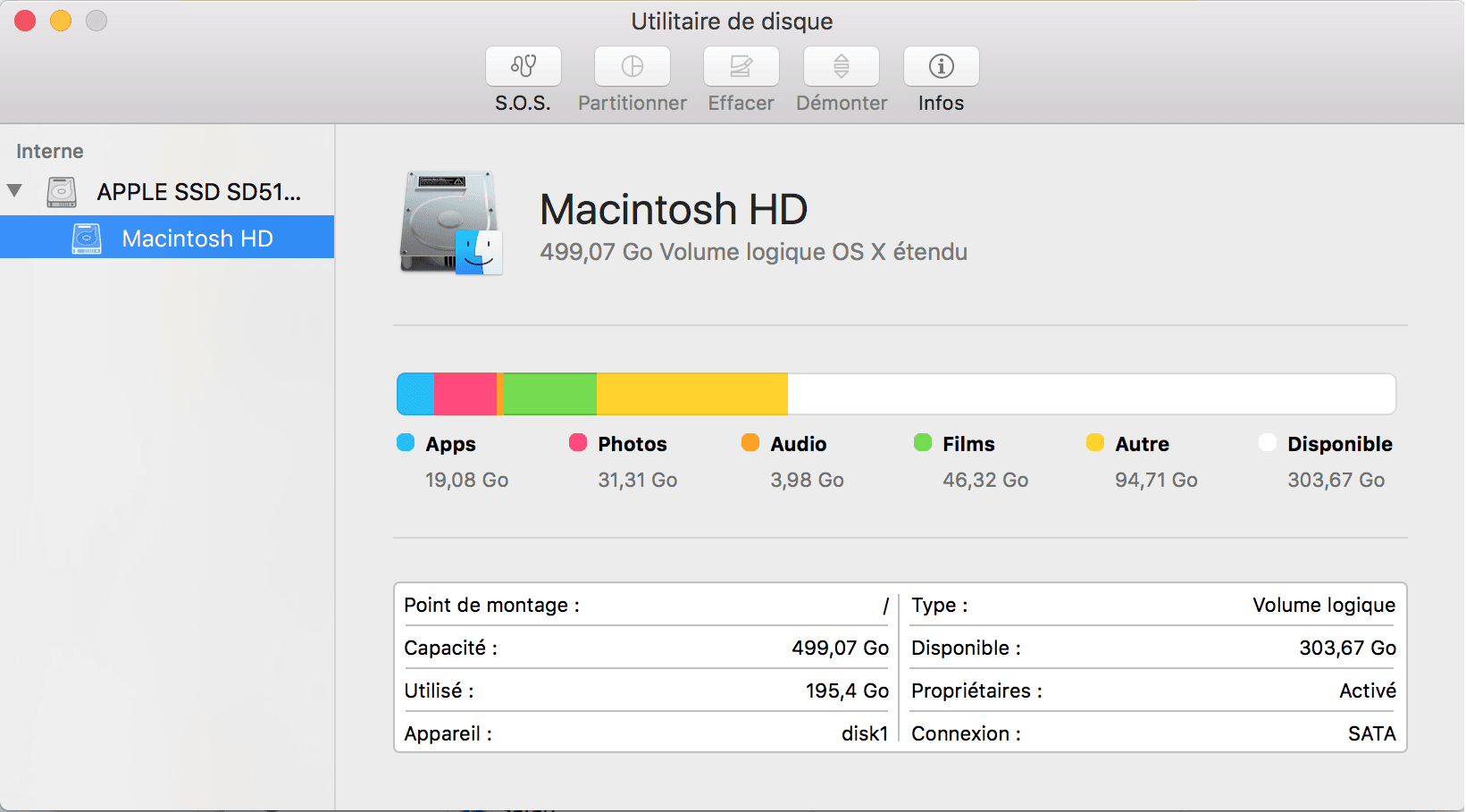Screen dimensions: 1466x812
Task: Click the 31,31 Go Photos value
Action: tap(638, 480)
